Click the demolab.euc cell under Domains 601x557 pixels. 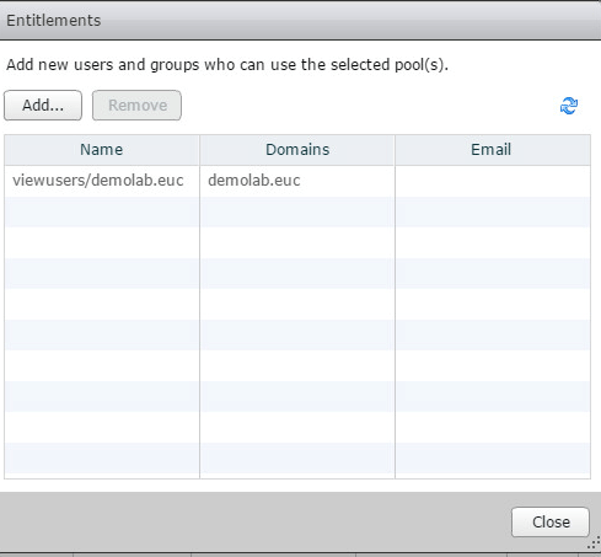click(x=254, y=181)
